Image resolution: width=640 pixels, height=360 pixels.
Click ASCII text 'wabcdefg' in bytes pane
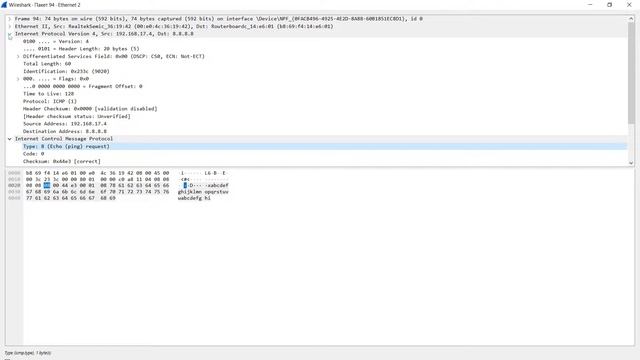[189, 198]
